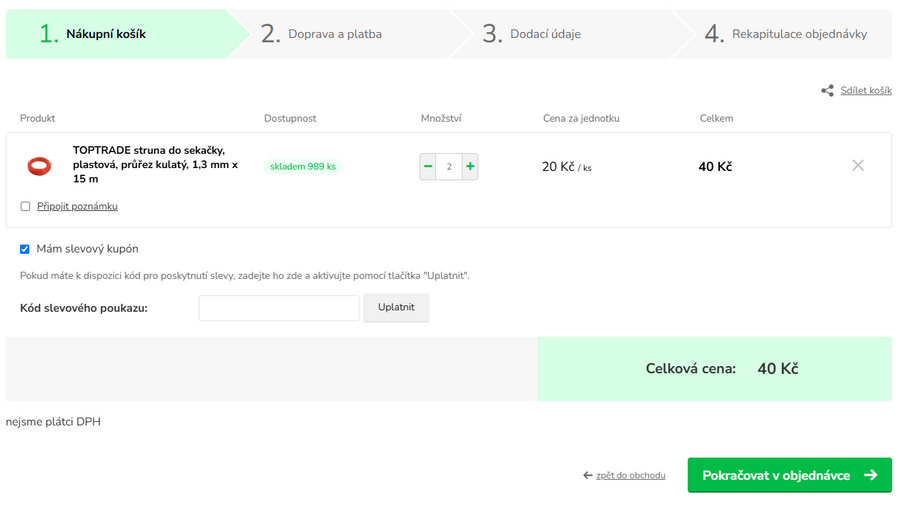Click the quantity number field
This screenshot has height=507, width=900.
[449, 166]
